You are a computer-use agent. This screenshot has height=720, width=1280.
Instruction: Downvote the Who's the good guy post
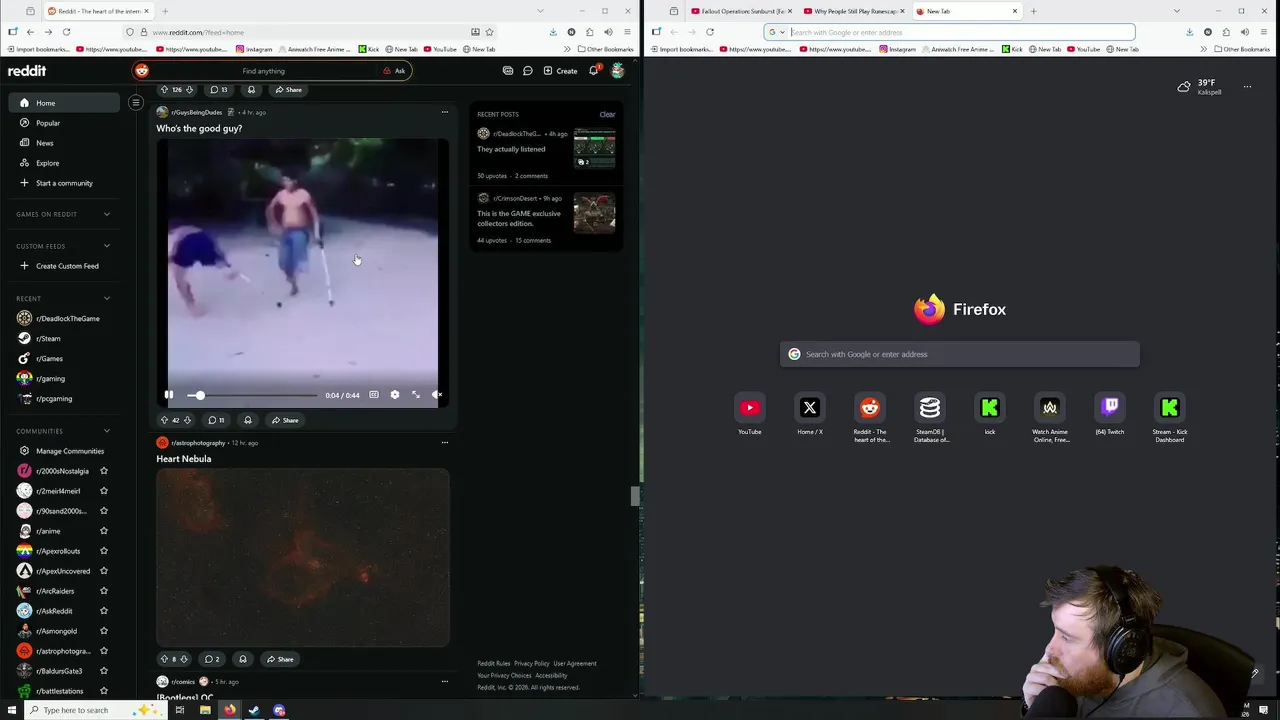point(187,420)
